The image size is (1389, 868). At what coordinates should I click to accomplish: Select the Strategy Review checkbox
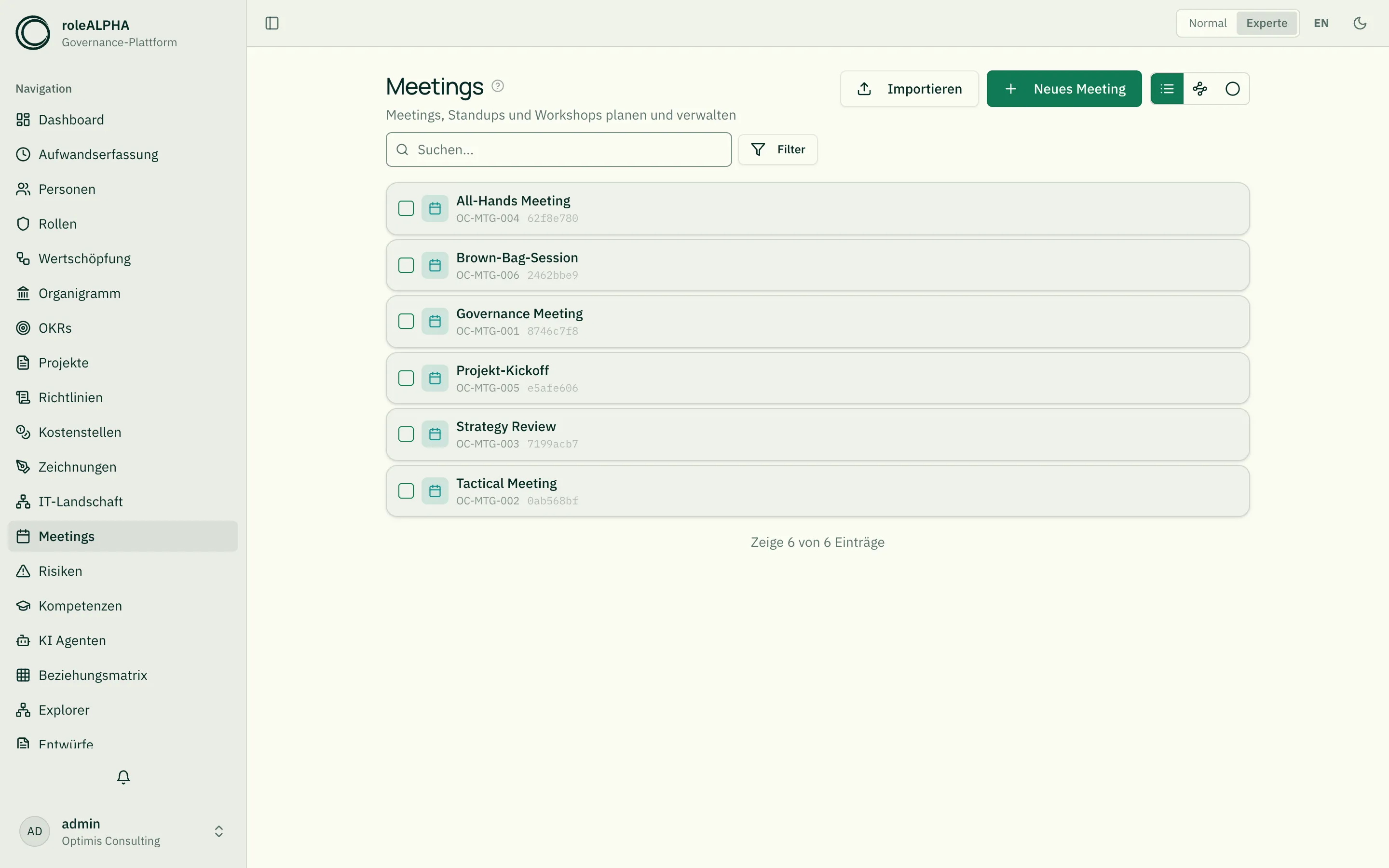pyautogui.click(x=406, y=434)
